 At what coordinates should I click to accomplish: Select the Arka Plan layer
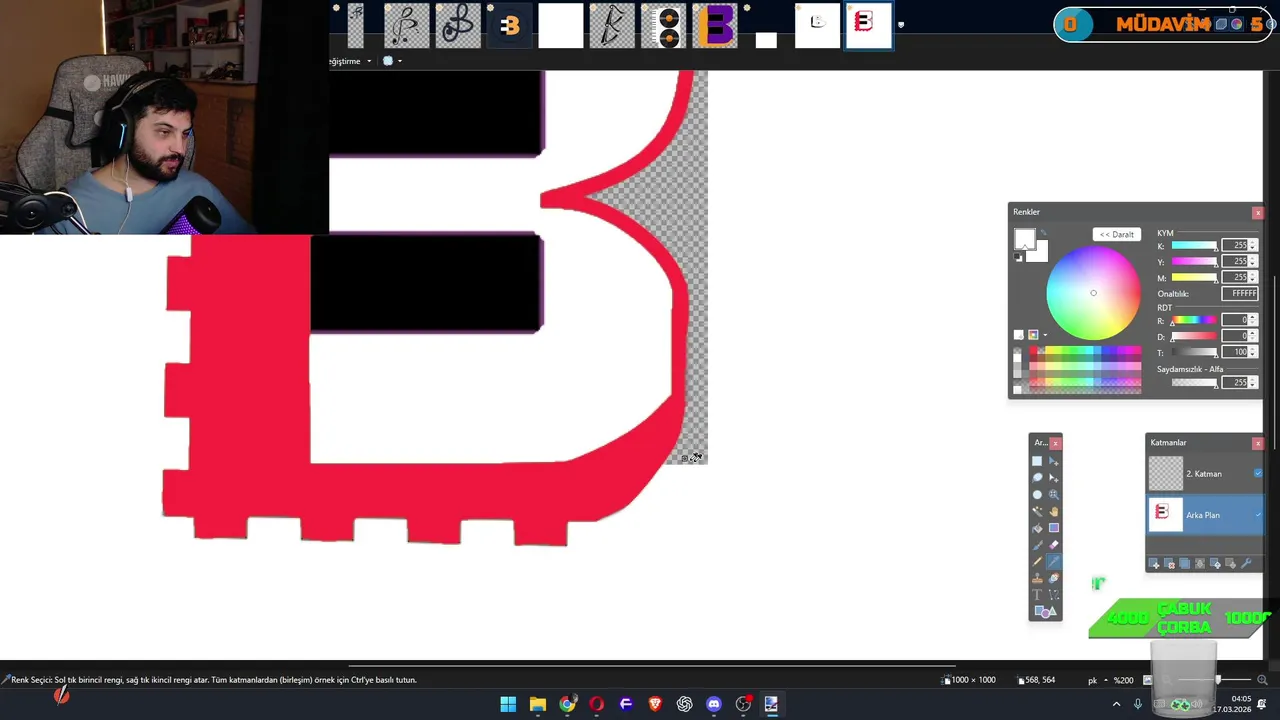coord(1204,515)
